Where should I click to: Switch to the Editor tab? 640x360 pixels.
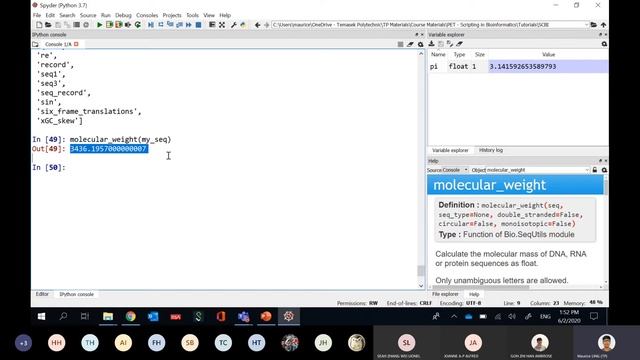pos(42,294)
